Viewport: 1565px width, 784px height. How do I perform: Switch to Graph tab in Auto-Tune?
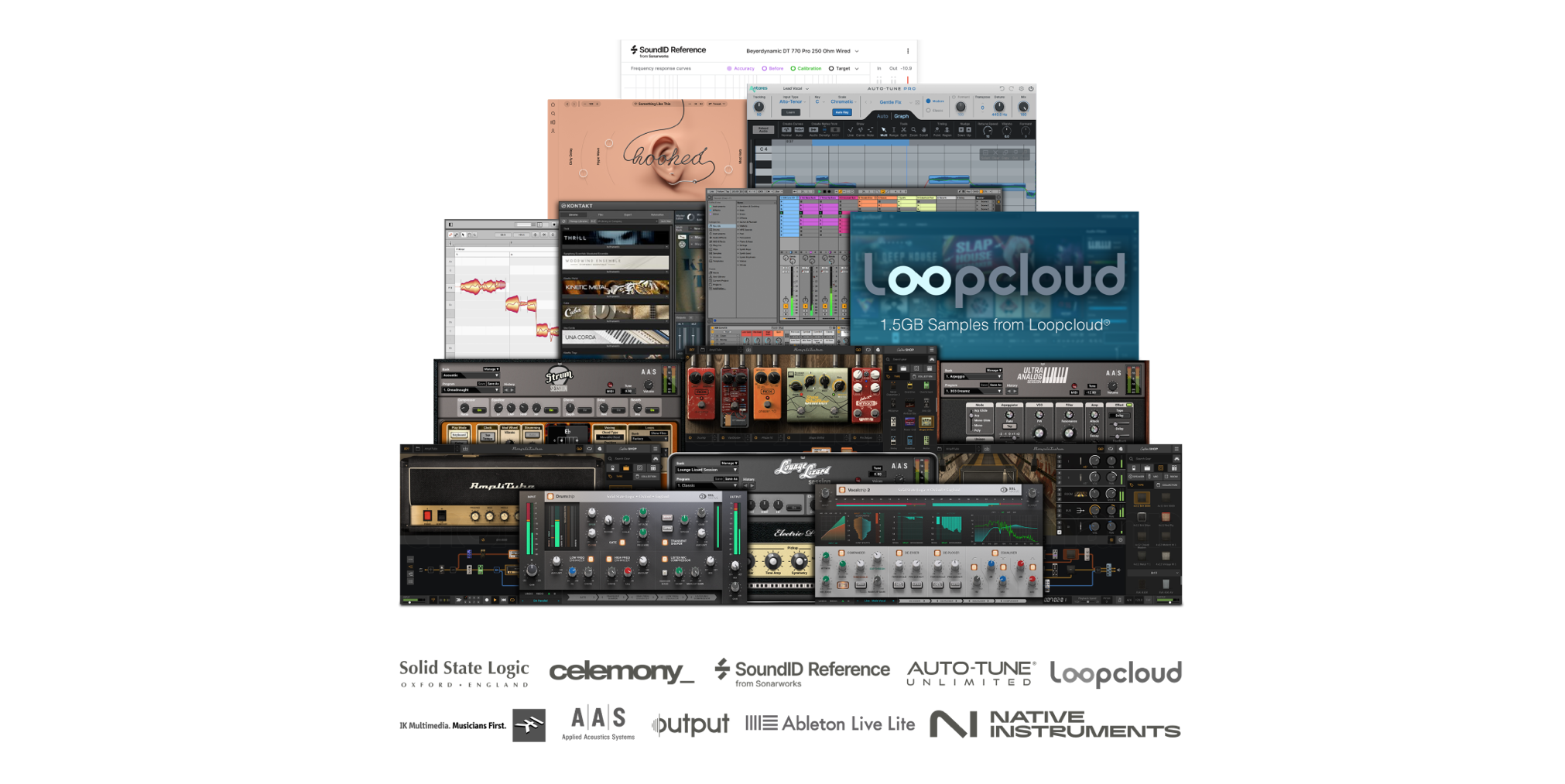click(901, 116)
